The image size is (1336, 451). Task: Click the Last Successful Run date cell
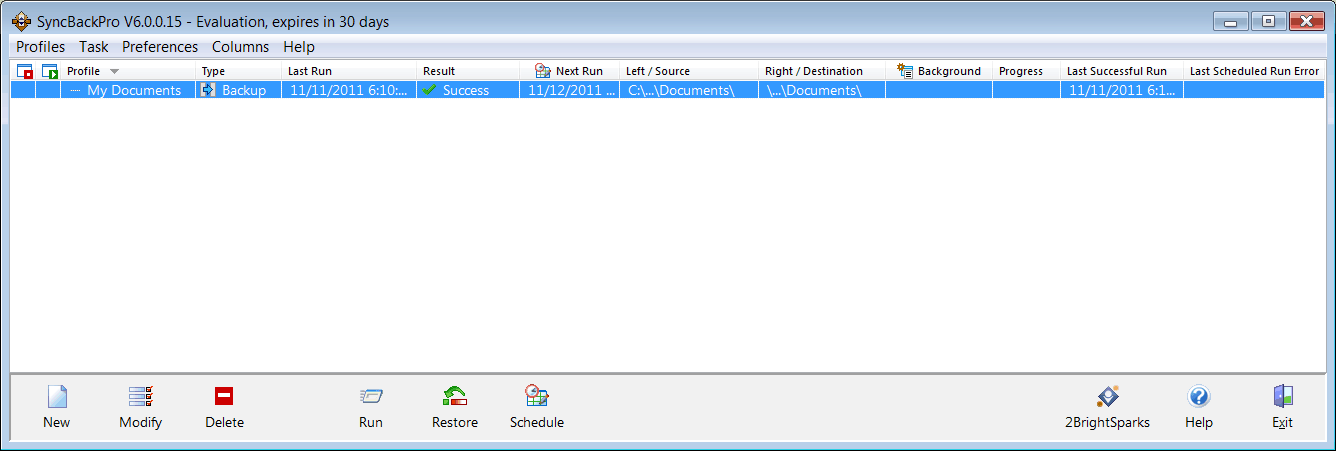tap(1123, 90)
